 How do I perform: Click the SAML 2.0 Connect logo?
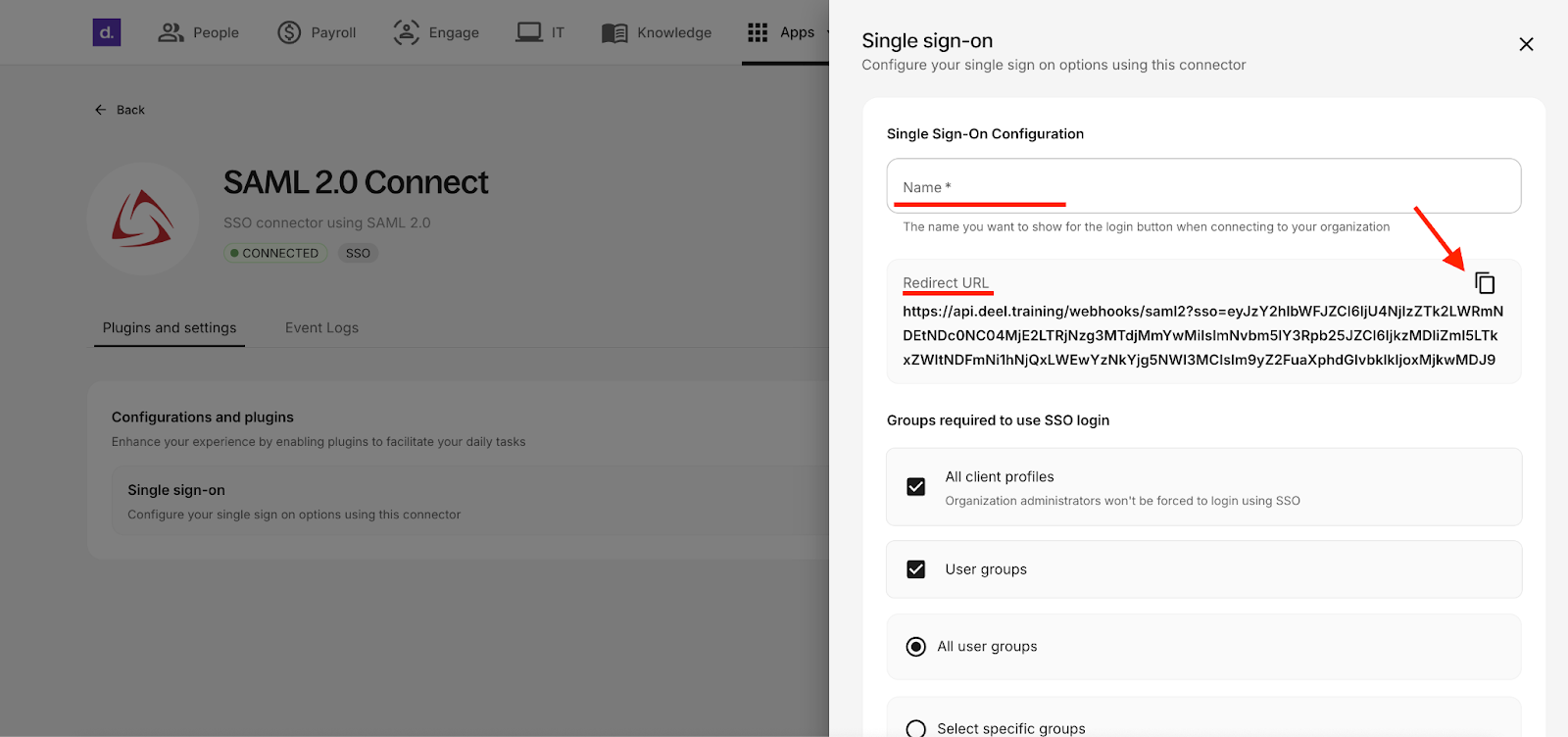tap(143, 219)
